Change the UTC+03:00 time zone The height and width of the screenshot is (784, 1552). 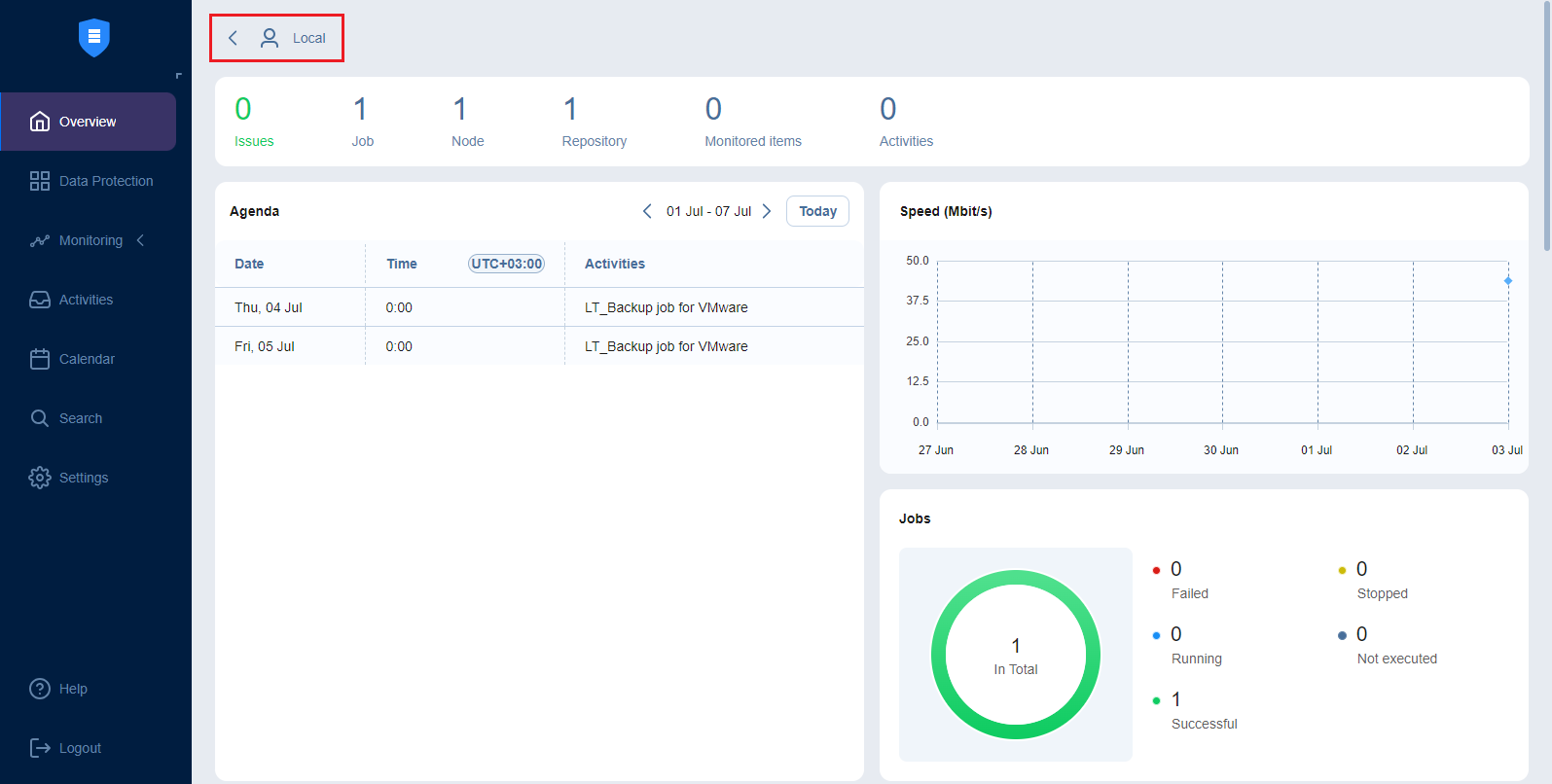click(506, 264)
